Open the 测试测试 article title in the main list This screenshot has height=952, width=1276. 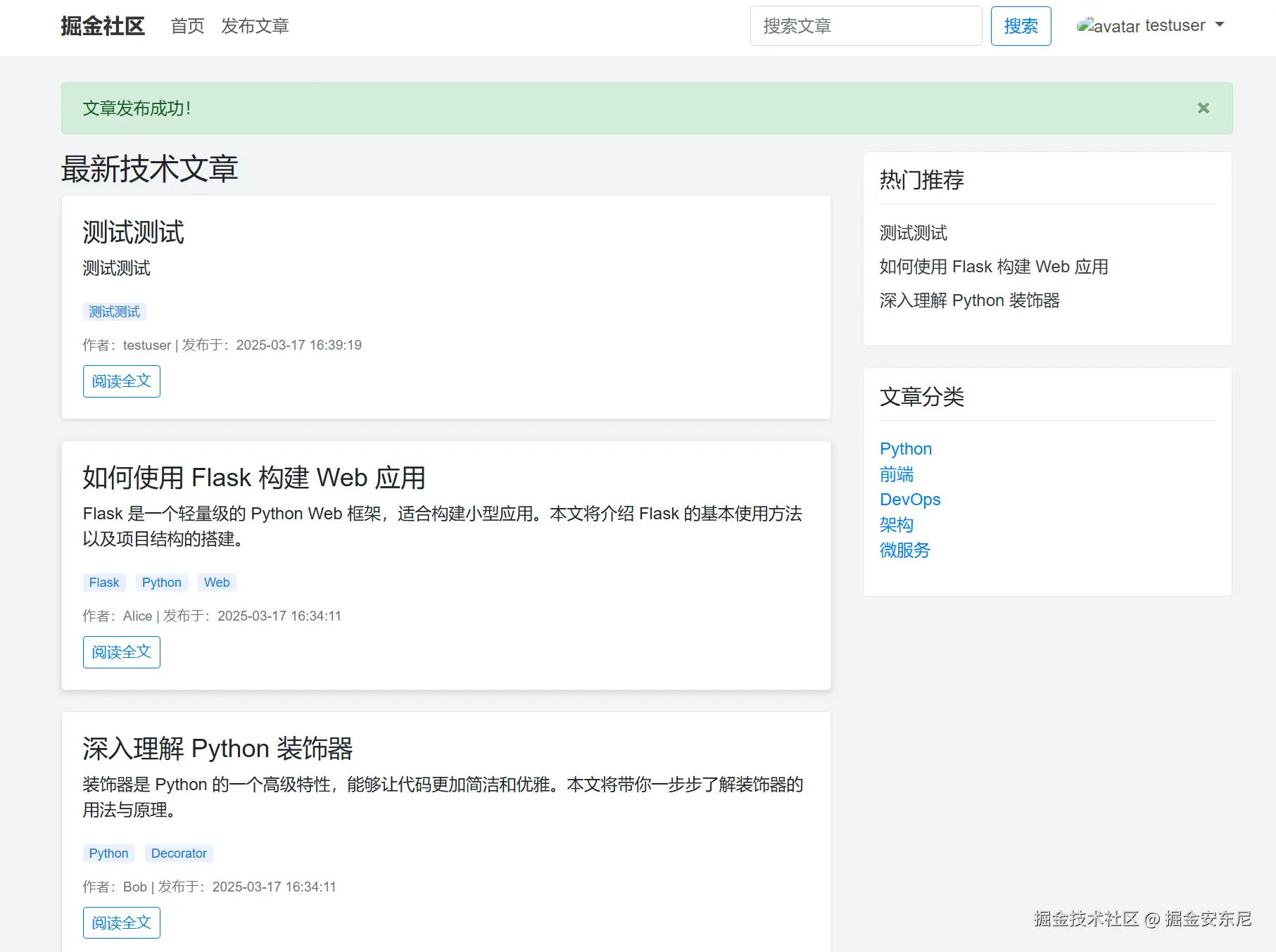134,232
